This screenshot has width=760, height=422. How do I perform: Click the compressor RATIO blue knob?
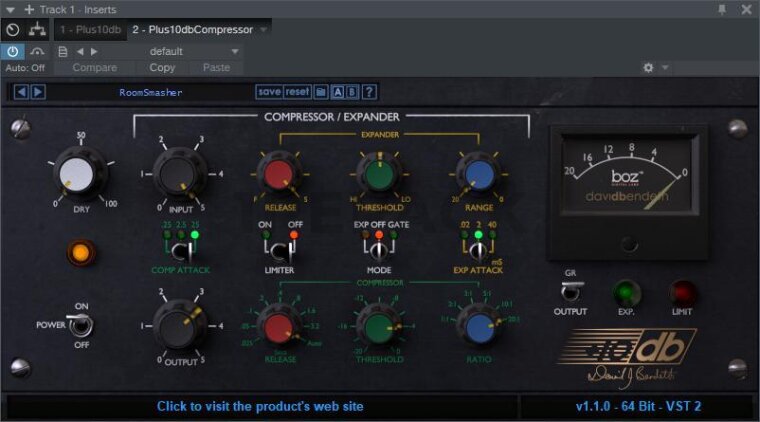(x=479, y=325)
